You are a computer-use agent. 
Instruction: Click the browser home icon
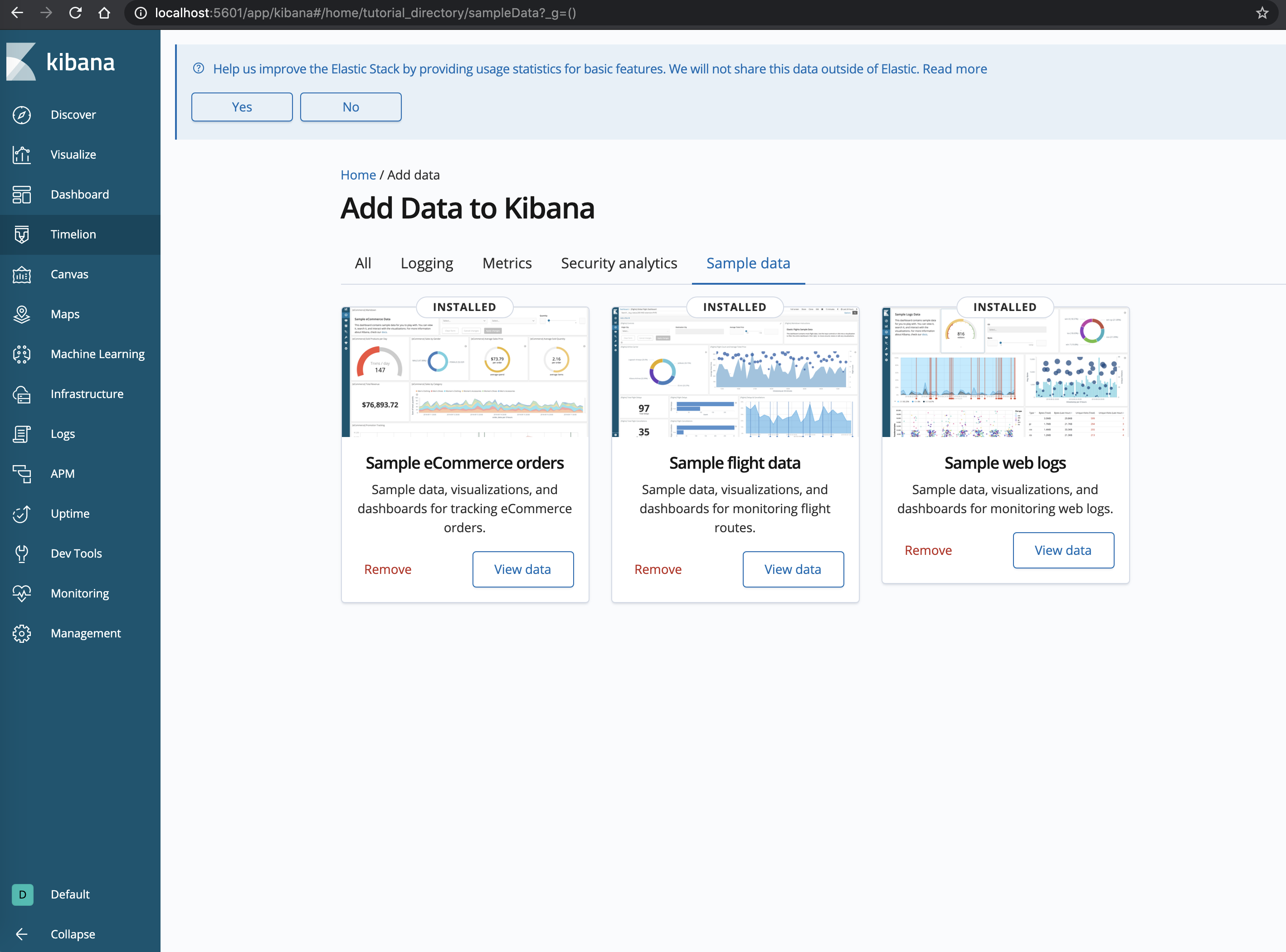pyautogui.click(x=104, y=13)
